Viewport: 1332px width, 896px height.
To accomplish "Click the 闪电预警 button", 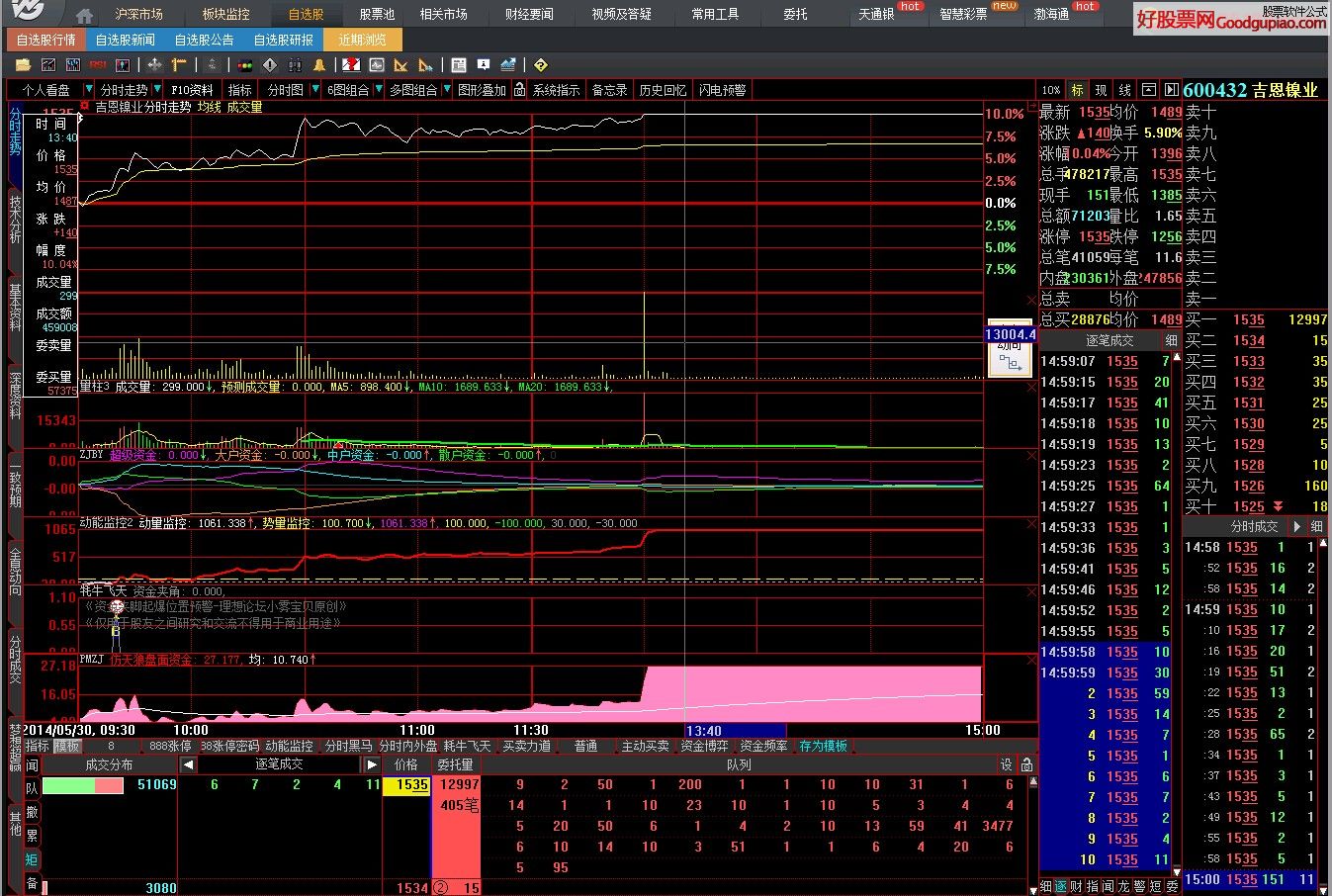I will 723,90.
